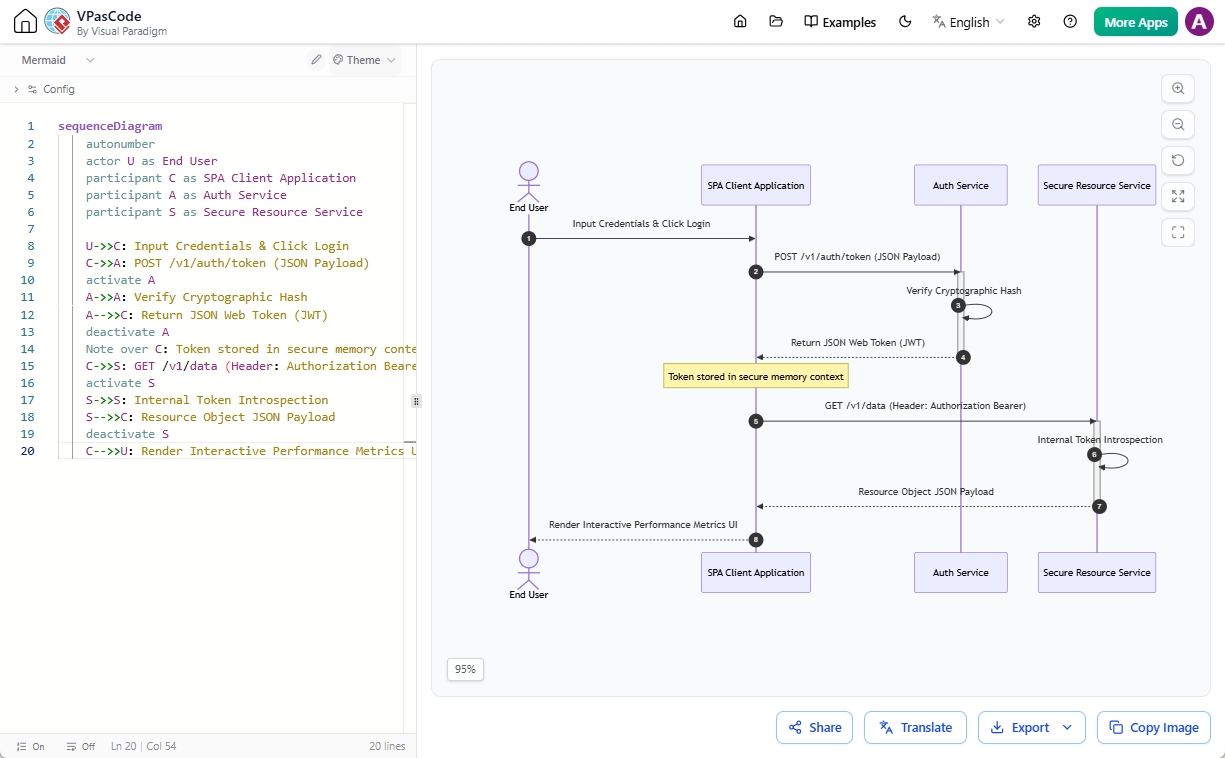Click the panel splitter drag handle

416,400
